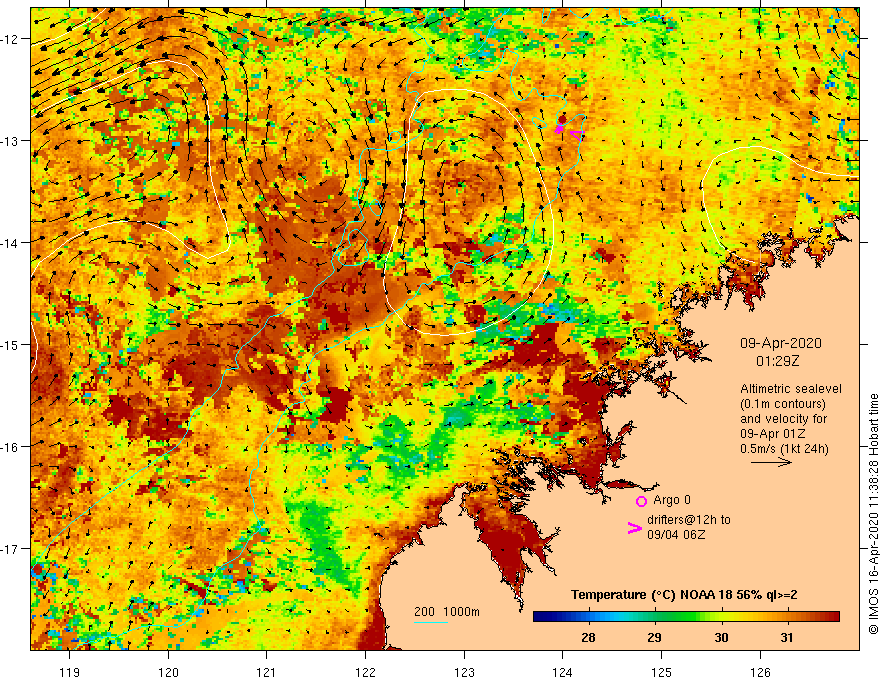Image resolution: width=880 pixels, height=680 pixels.
Task: Click the '200 1000m' depth legend text
Action: pos(447,612)
